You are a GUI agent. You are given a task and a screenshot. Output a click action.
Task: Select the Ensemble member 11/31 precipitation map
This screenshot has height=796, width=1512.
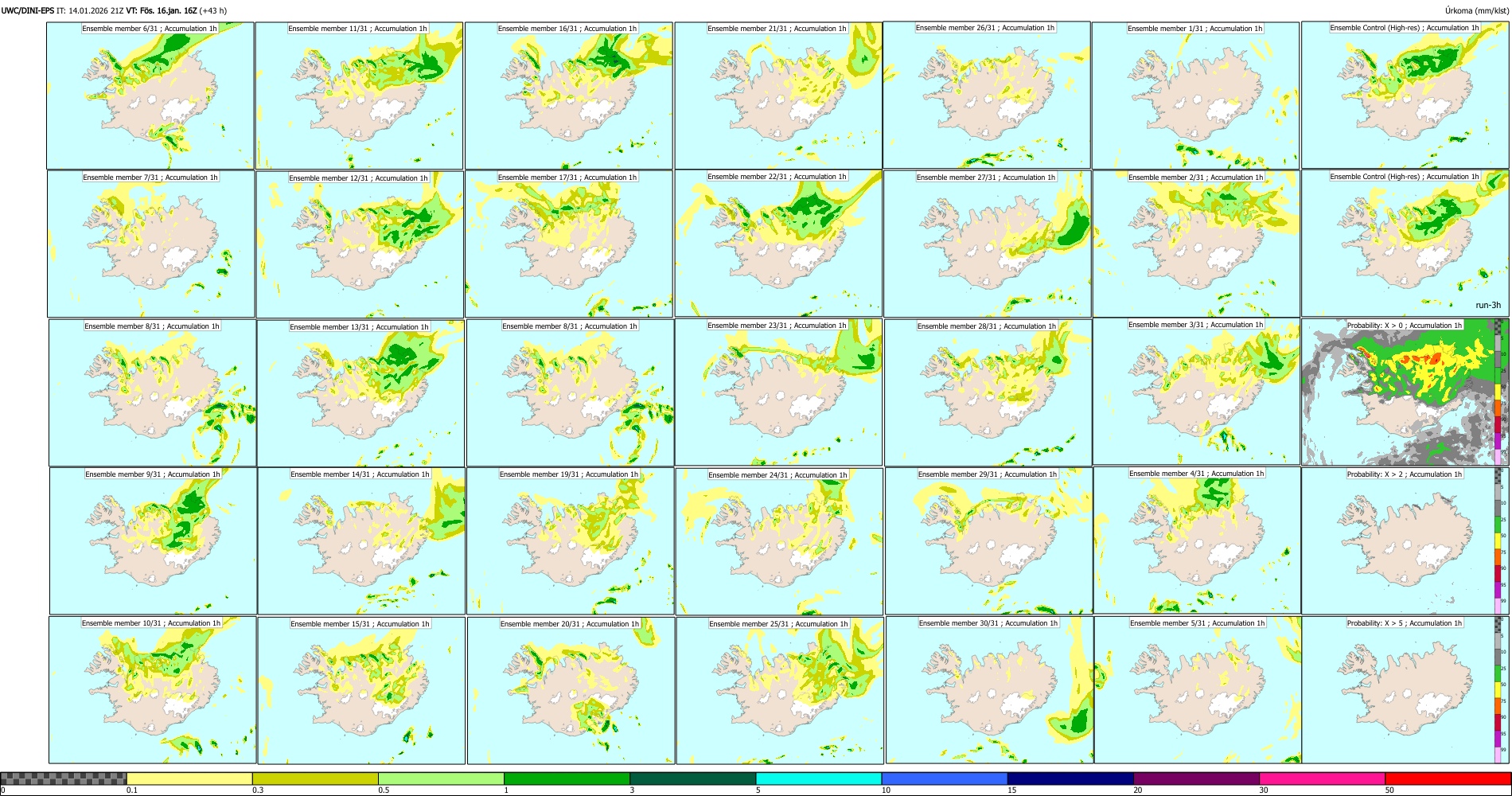[x=359, y=96]
